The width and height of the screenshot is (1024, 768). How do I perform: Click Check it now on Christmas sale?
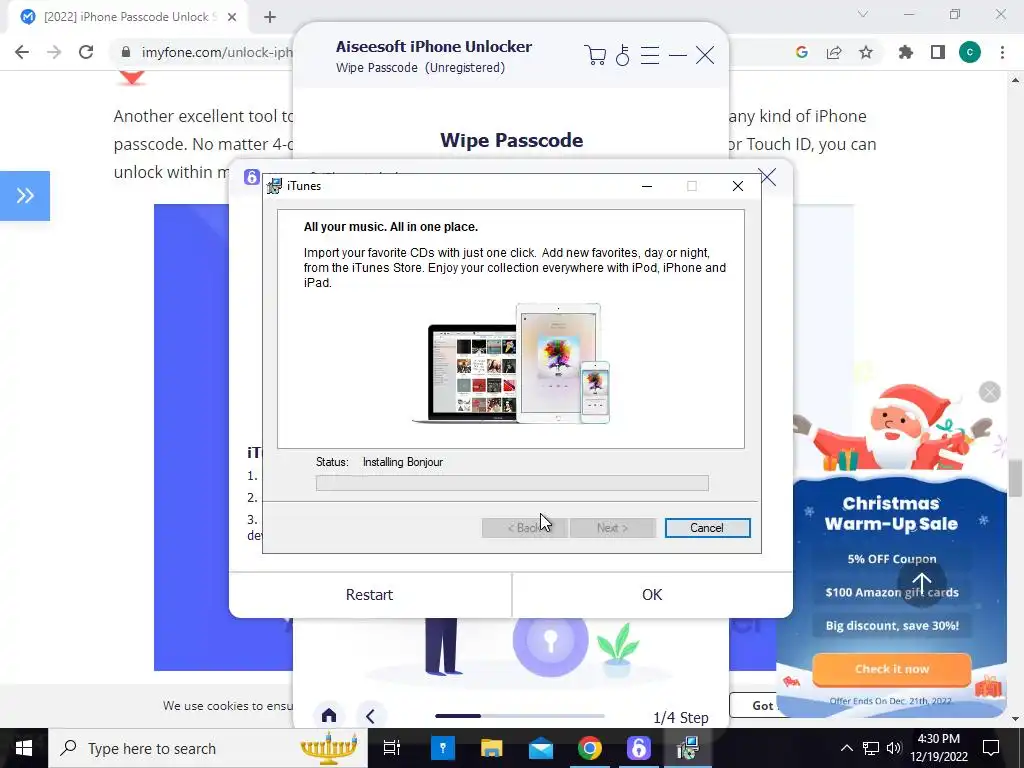pyautogui.click(x=892, y=669)
